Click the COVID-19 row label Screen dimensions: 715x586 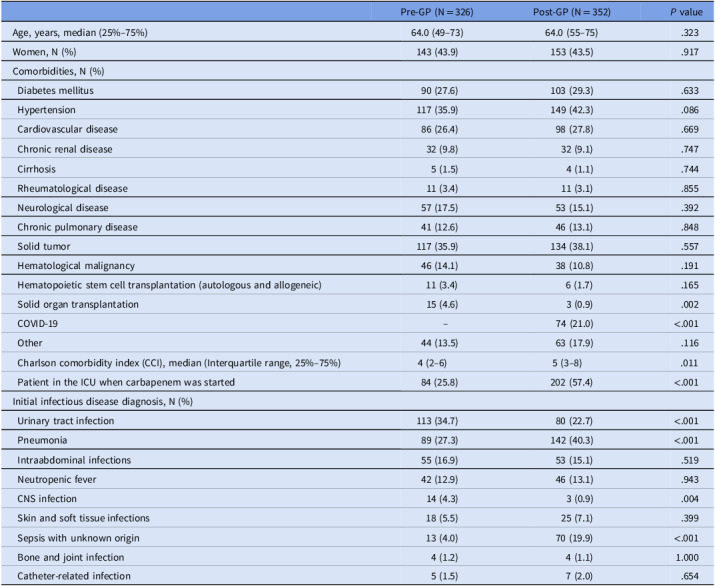pyautogui.click(x=37, y=323)
